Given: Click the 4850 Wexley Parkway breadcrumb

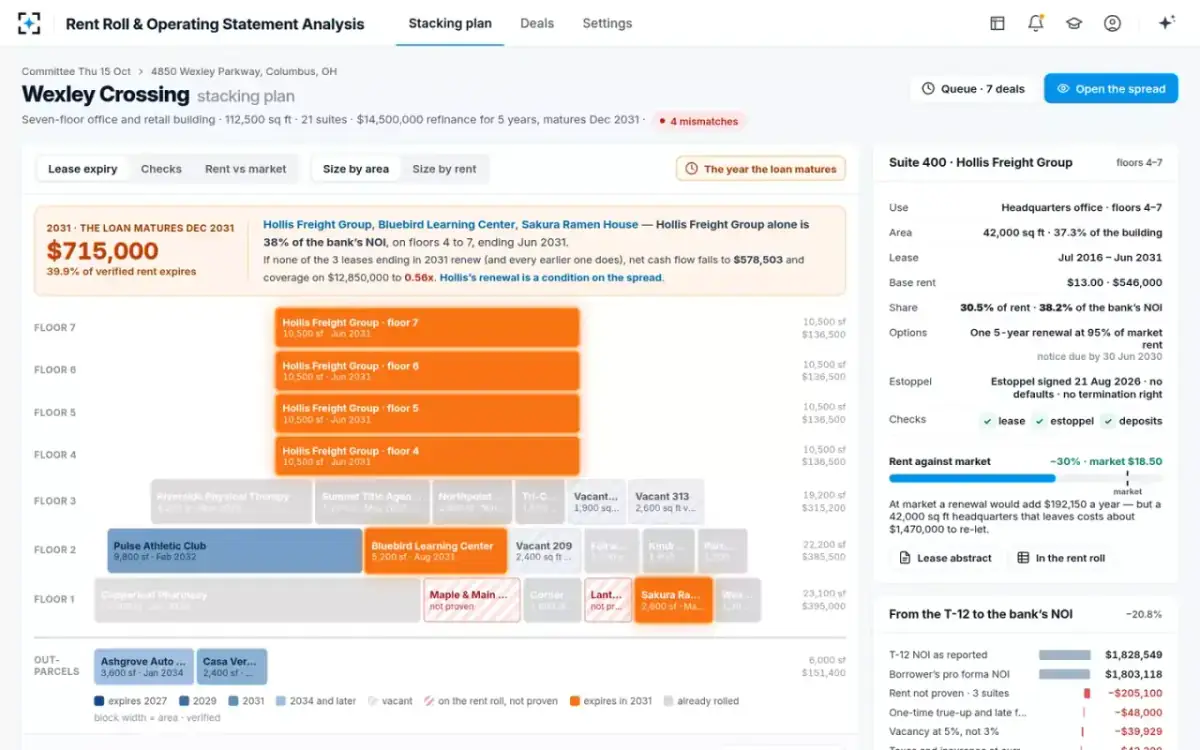Looking at the screenshot, I should [x=244, y=72].
